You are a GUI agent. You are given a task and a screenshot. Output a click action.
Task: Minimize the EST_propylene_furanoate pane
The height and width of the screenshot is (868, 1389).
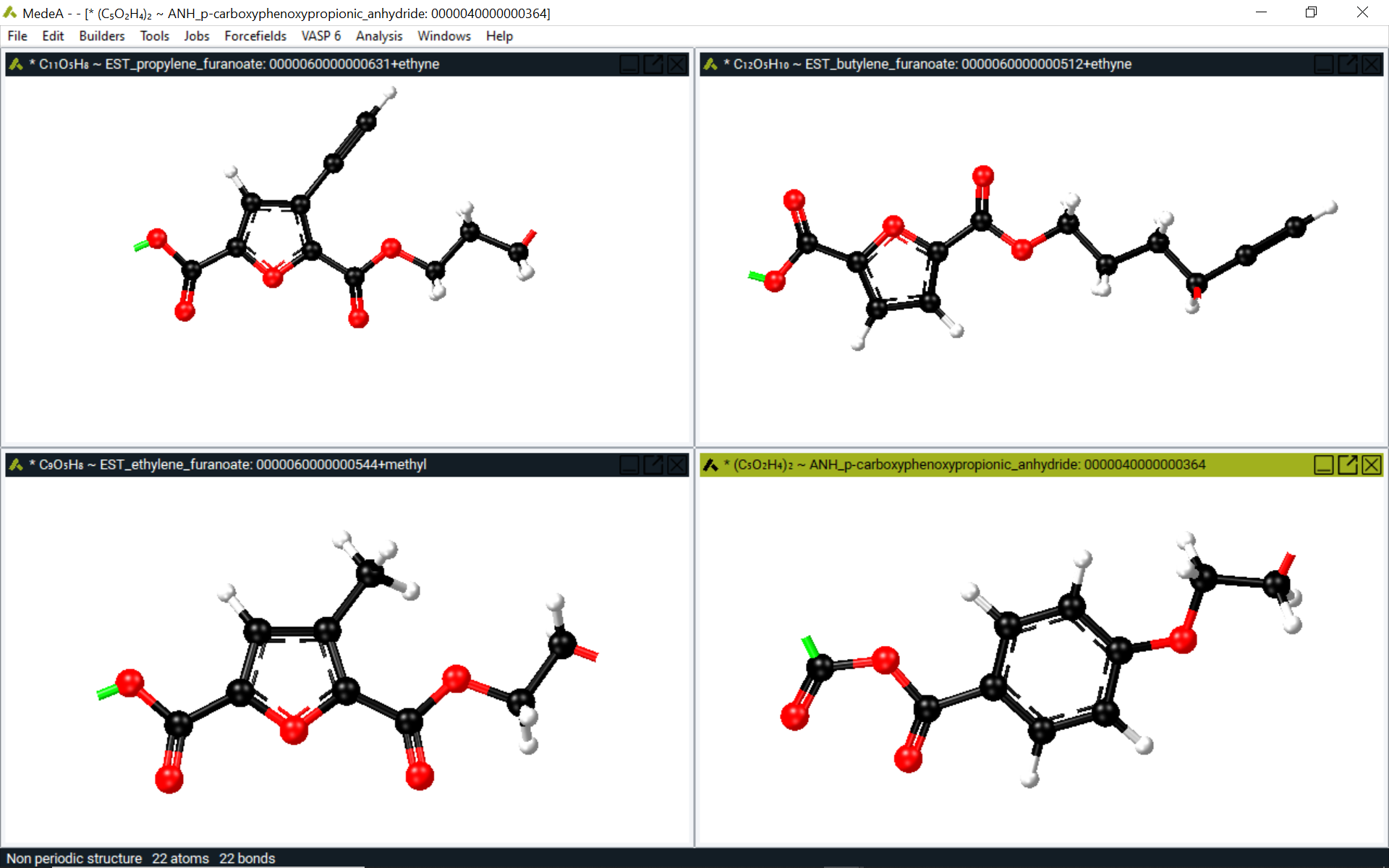[x=629, y=64]
